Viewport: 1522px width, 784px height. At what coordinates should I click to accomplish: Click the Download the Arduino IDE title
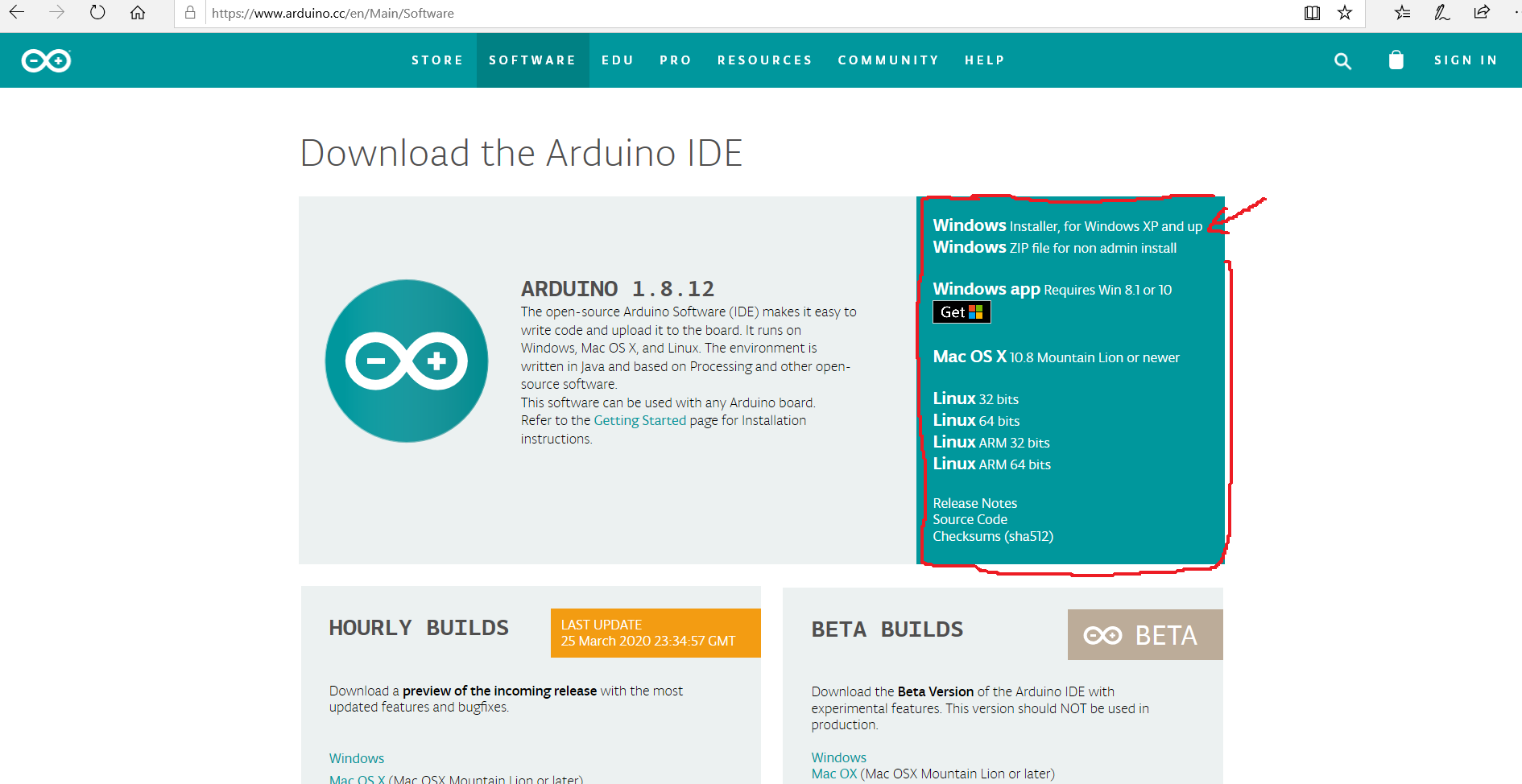coord(521,153)
